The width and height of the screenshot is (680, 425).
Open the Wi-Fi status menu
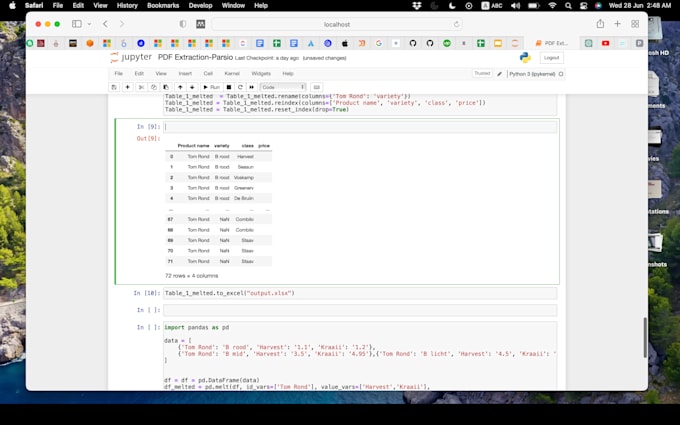(552, 5)
